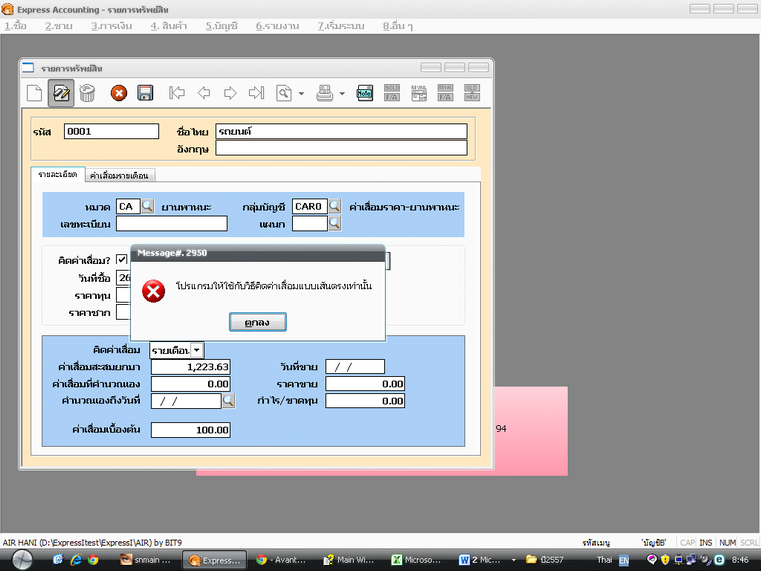Image resolution: width=761 pixels, height=571 pixels.
Task: Click the red cancel icon in toolbar
Action: point(118,93)
